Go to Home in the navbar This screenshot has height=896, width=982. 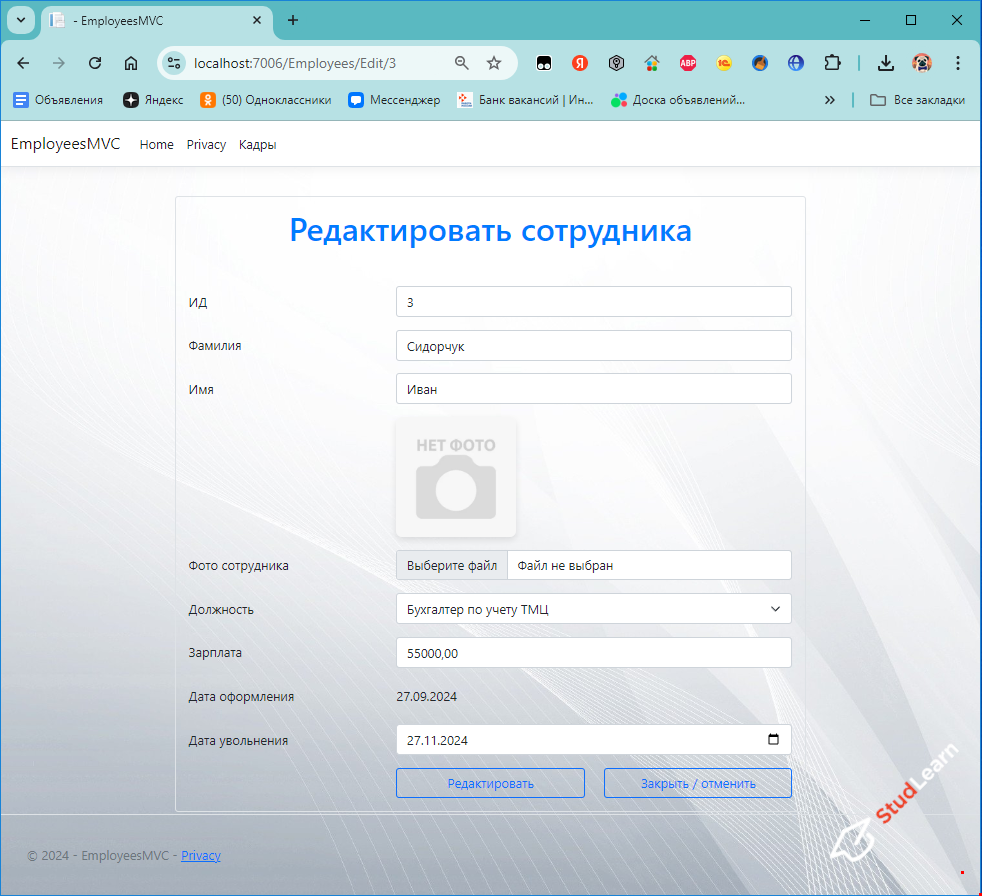coord(157,145)
